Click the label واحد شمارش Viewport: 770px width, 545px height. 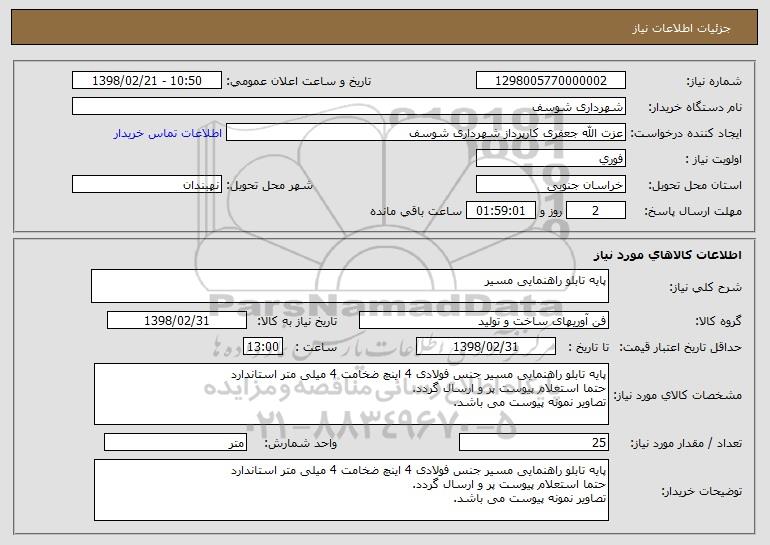301,443
